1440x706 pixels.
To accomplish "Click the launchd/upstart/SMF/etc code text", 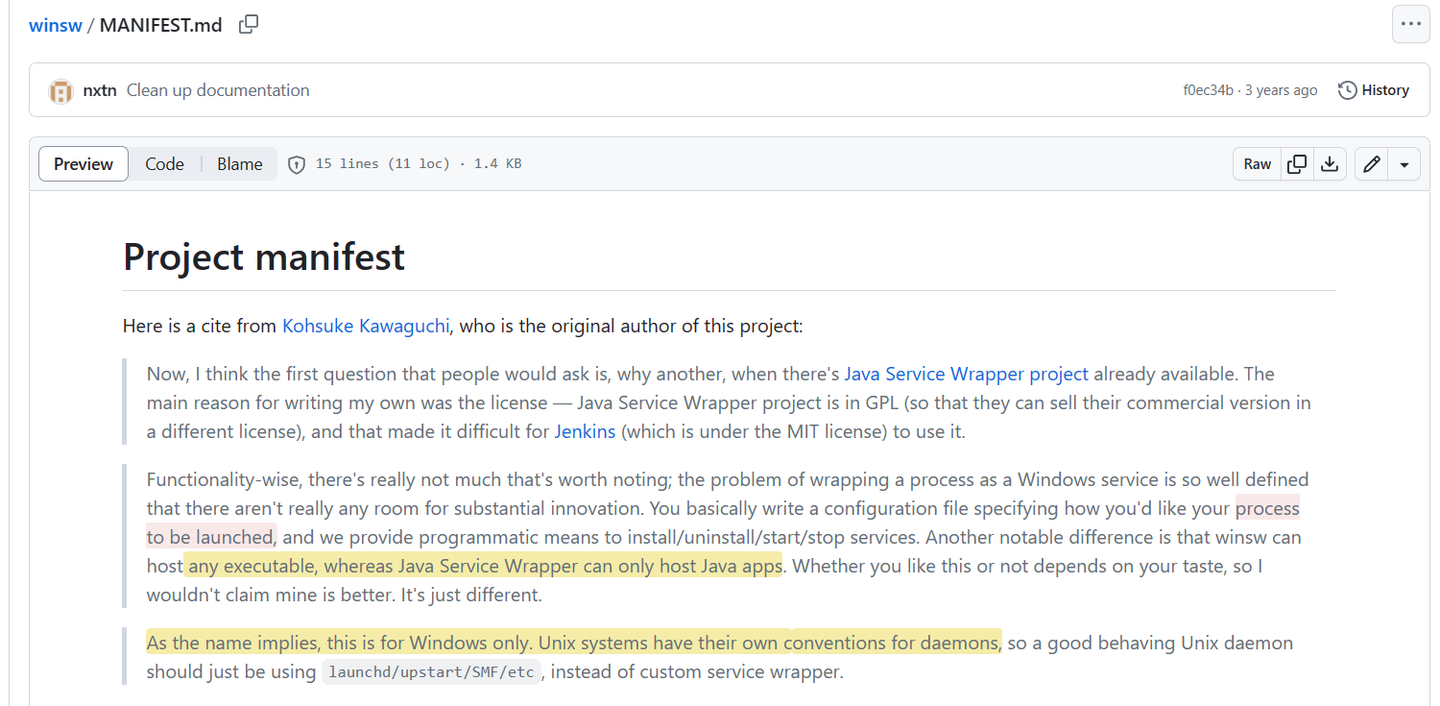I will (432, 672).
